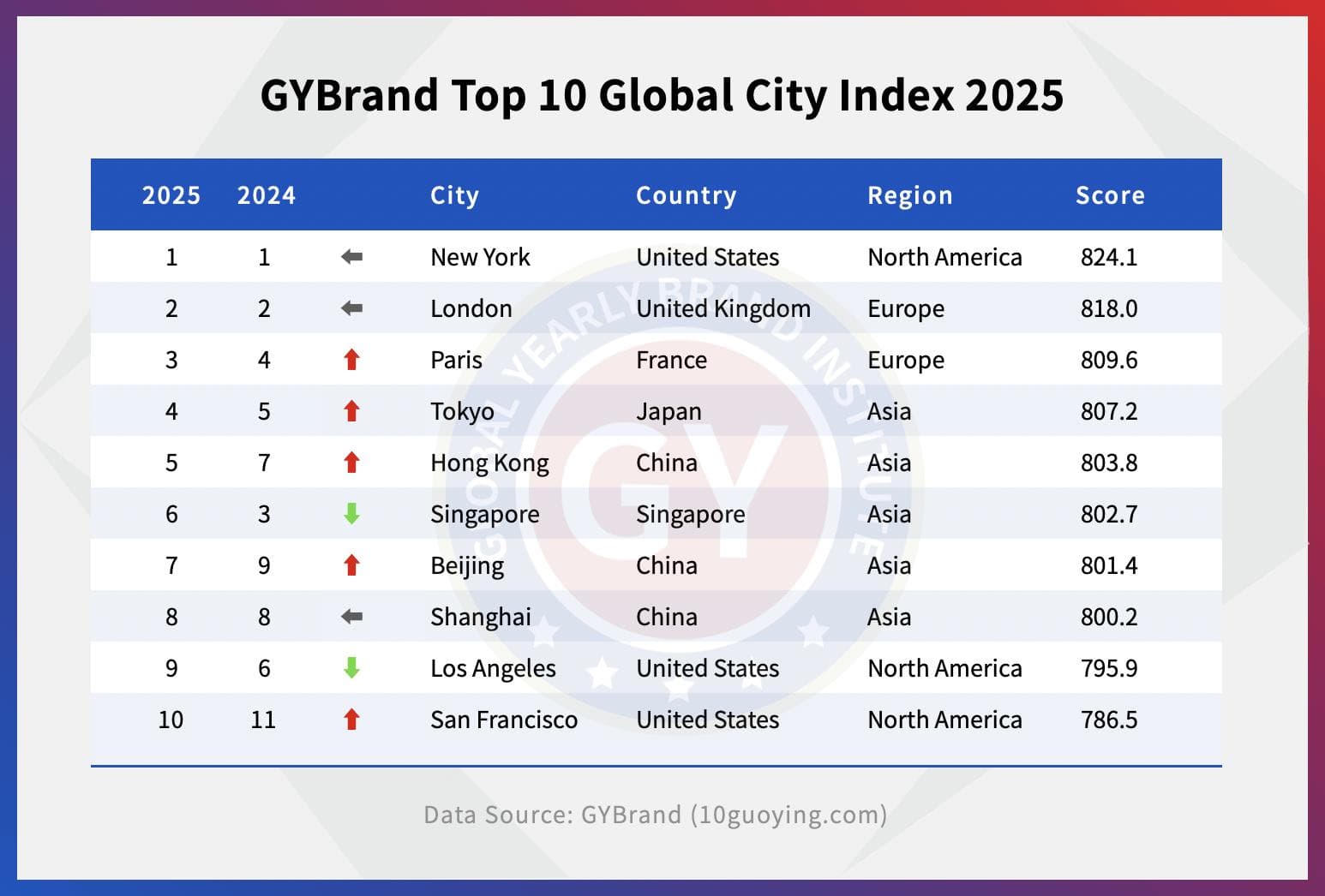This screenshot has width=1325, height=896.
Task: Click the 2024 column header
Action: [267, 195]
